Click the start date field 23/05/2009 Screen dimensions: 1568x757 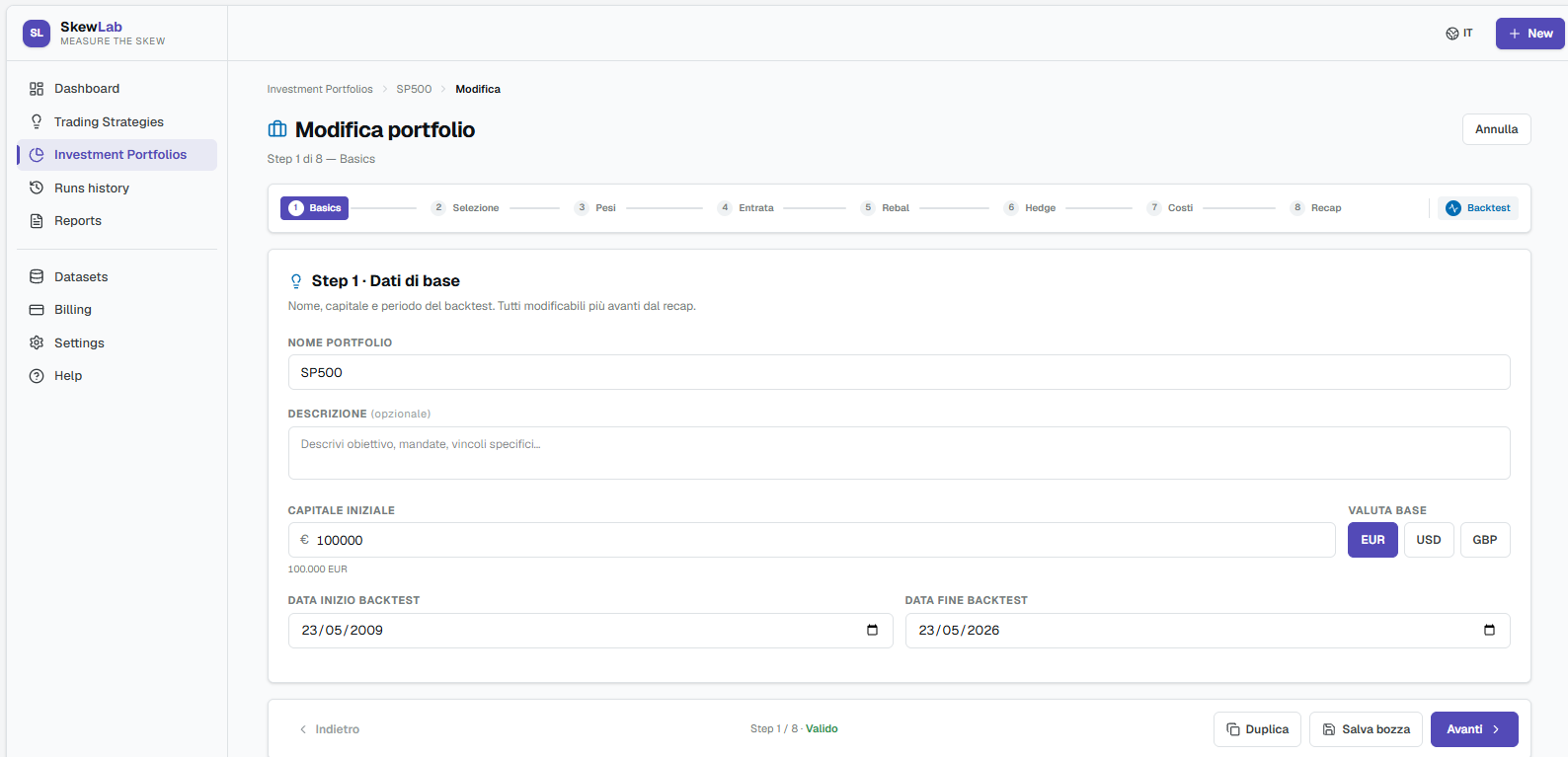[590, 631]
